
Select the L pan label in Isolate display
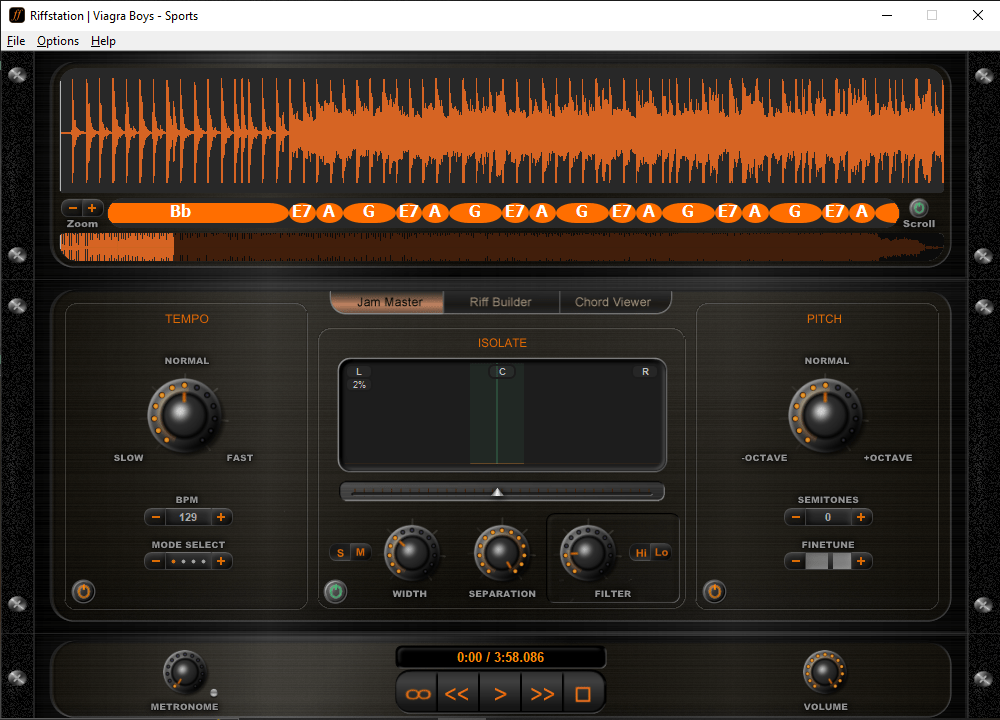[359, 372]
